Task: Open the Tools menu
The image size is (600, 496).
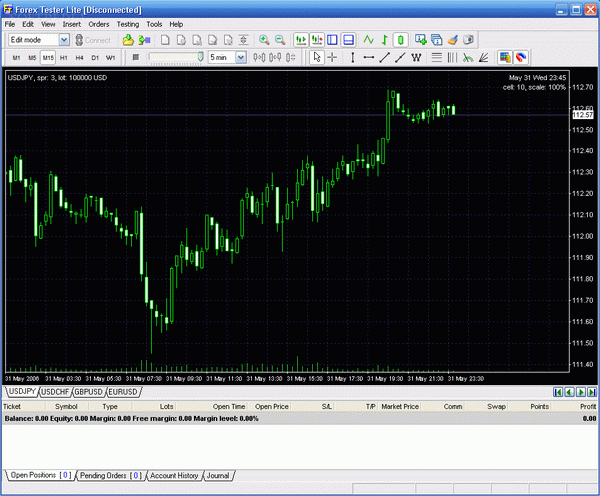Action: click(154, 24)
